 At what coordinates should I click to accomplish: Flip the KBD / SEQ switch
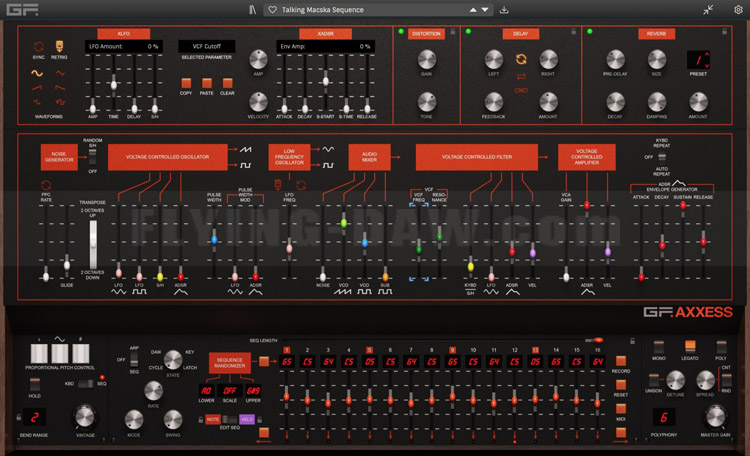tap(85, 384)
